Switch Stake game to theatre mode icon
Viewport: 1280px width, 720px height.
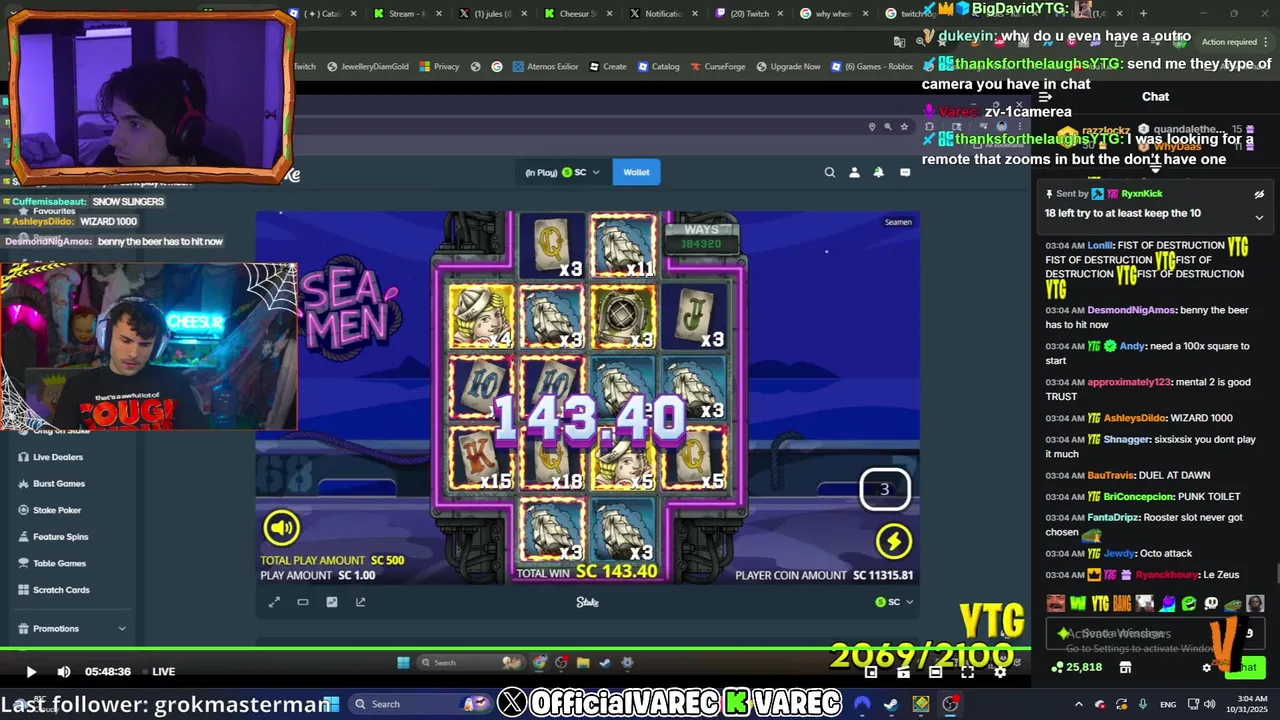click(303, 602)
